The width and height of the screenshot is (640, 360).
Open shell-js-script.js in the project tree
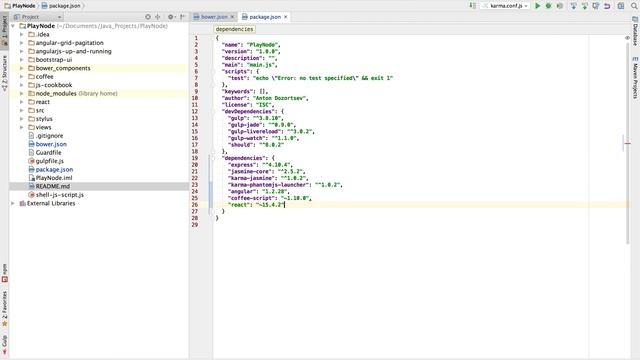click(59, 195)
